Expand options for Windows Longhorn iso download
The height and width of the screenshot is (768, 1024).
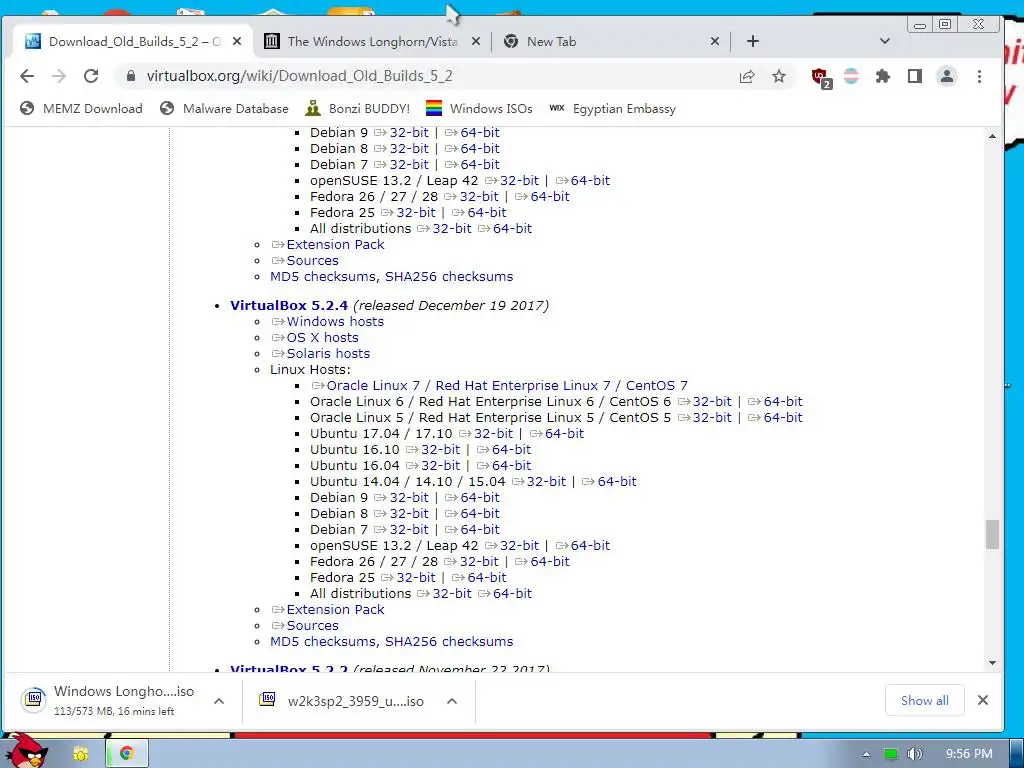point(219,701)
